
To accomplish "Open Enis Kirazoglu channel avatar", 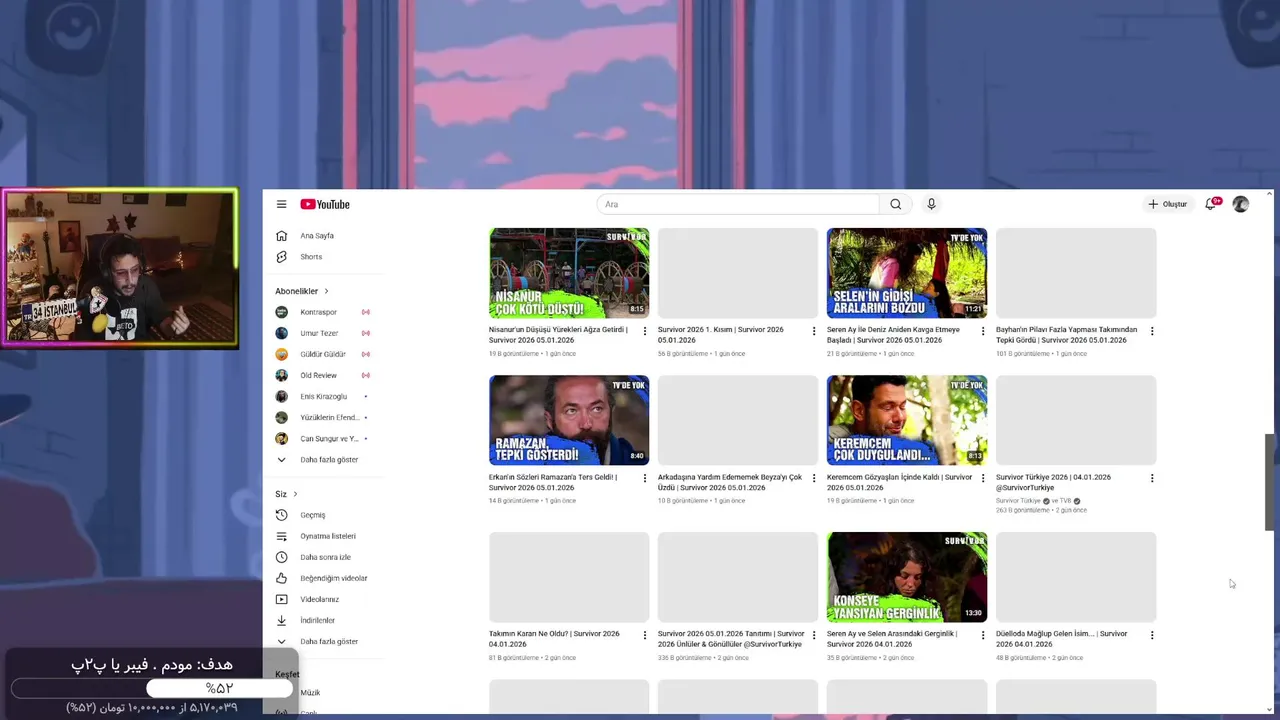I will (x=281, y=396).
